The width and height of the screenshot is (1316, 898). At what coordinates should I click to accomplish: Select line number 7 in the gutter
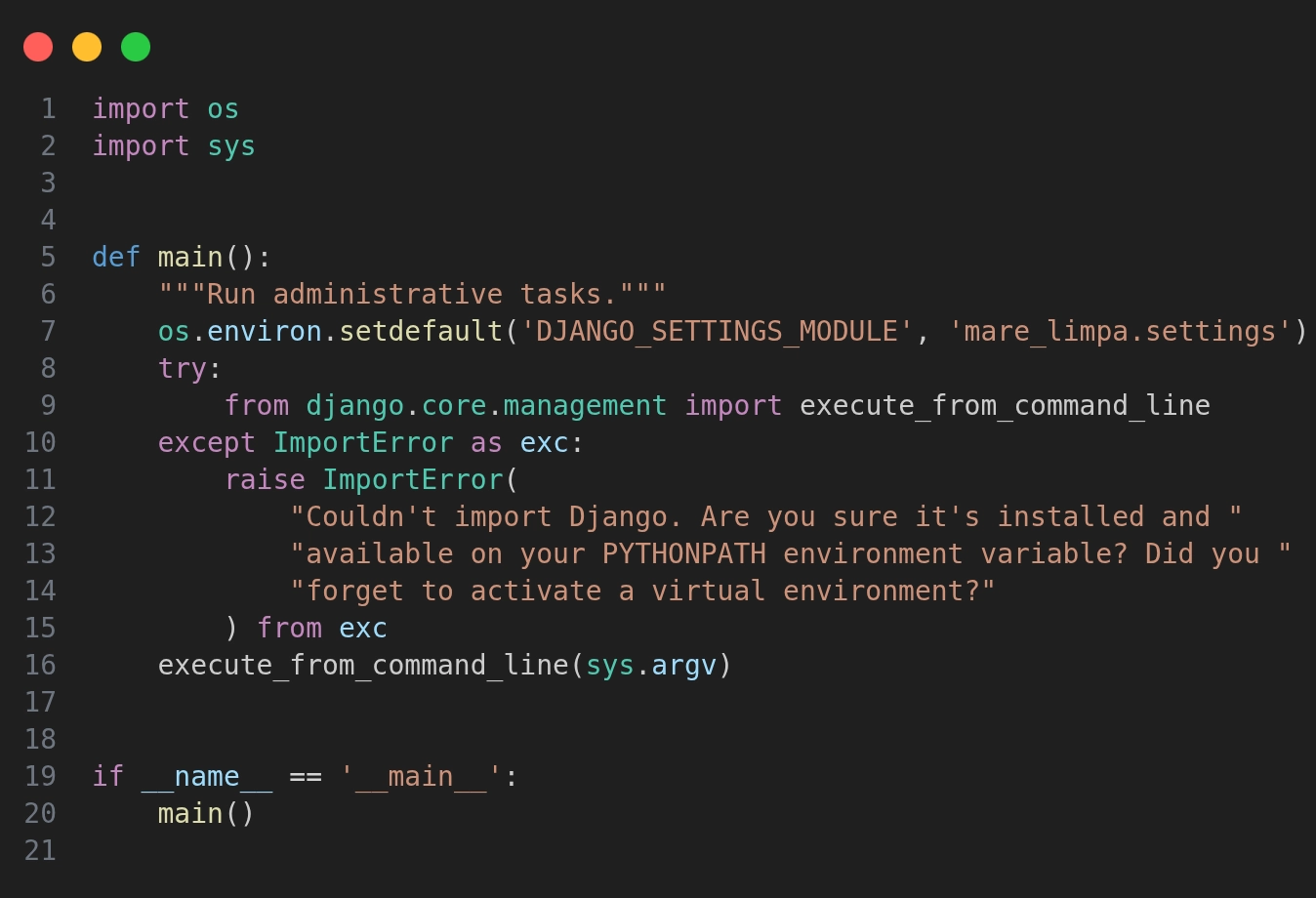[x=48, y=332]
